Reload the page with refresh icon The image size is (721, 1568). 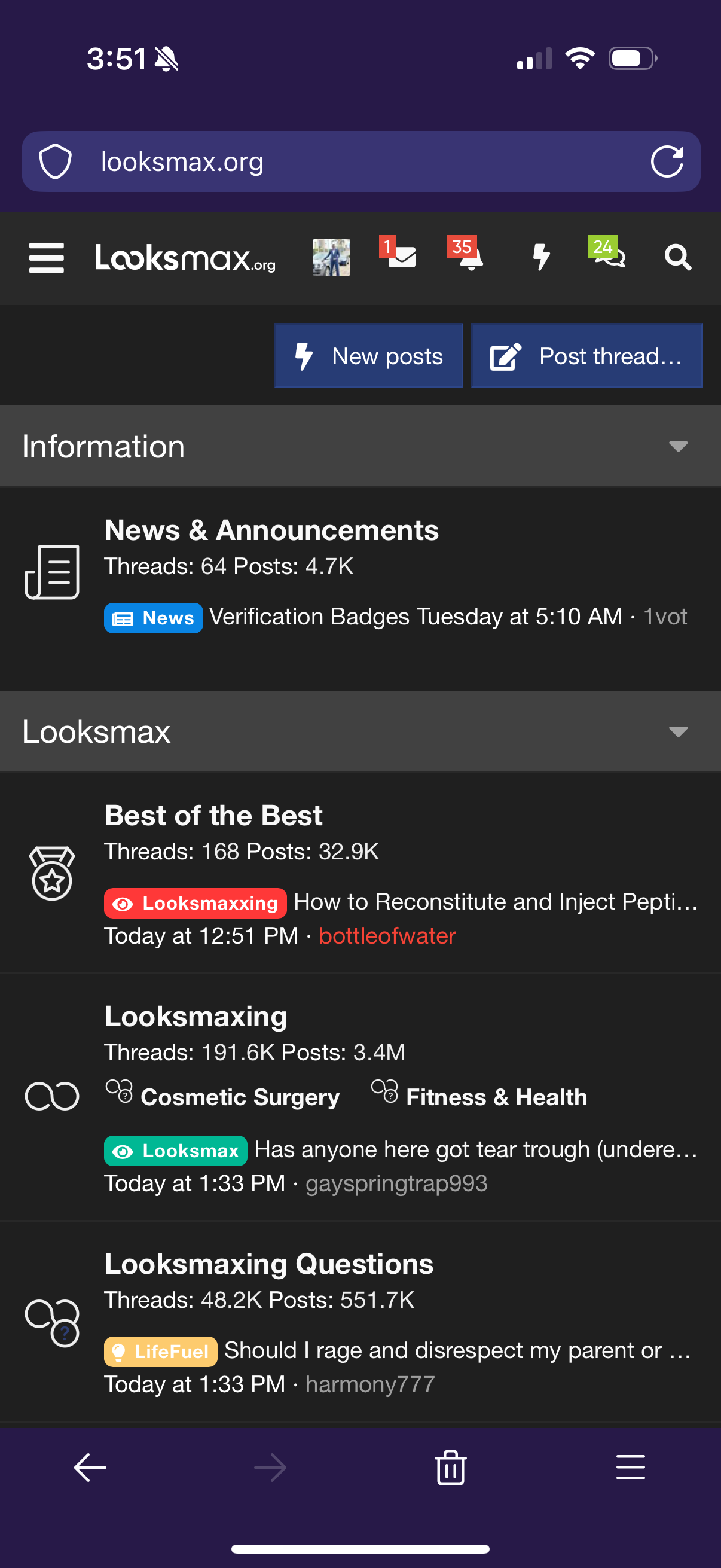[667, 161]
